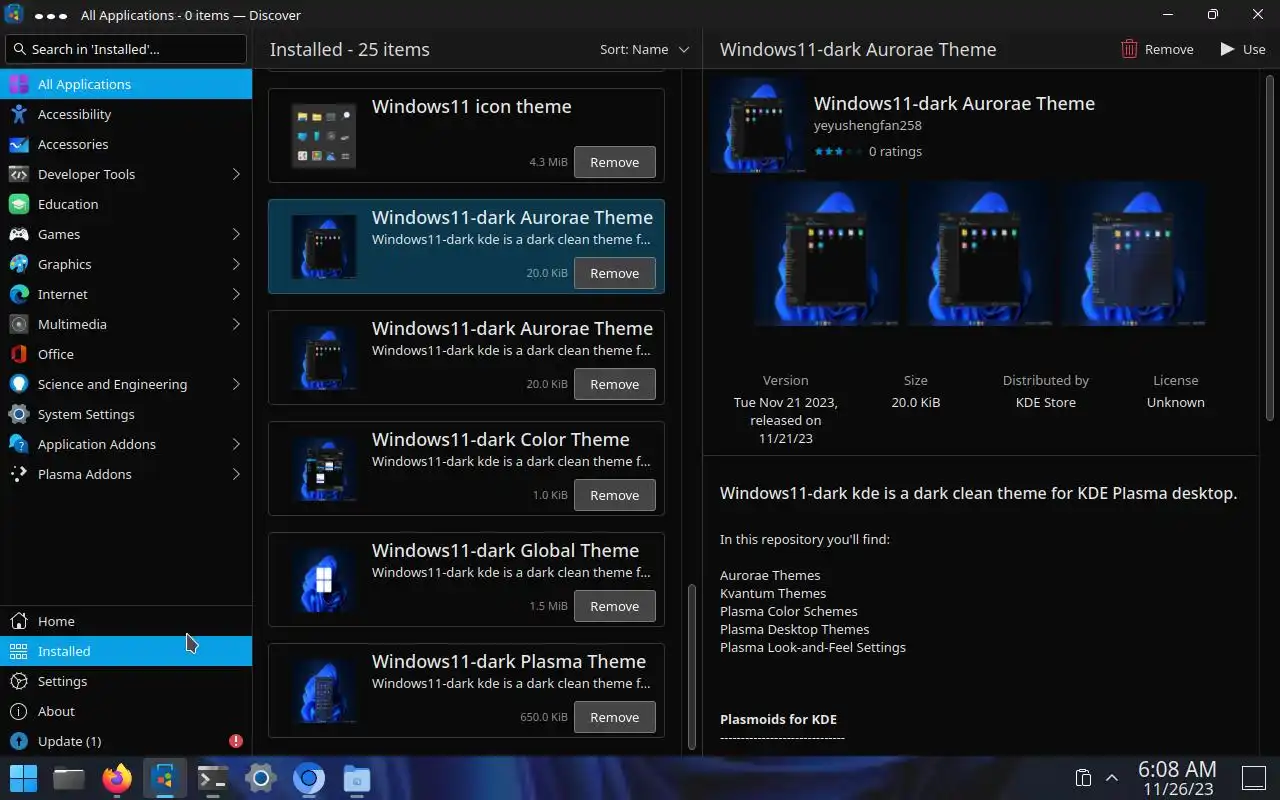
Task: Open the Settings page in sidebar
Action: [126, 681]
